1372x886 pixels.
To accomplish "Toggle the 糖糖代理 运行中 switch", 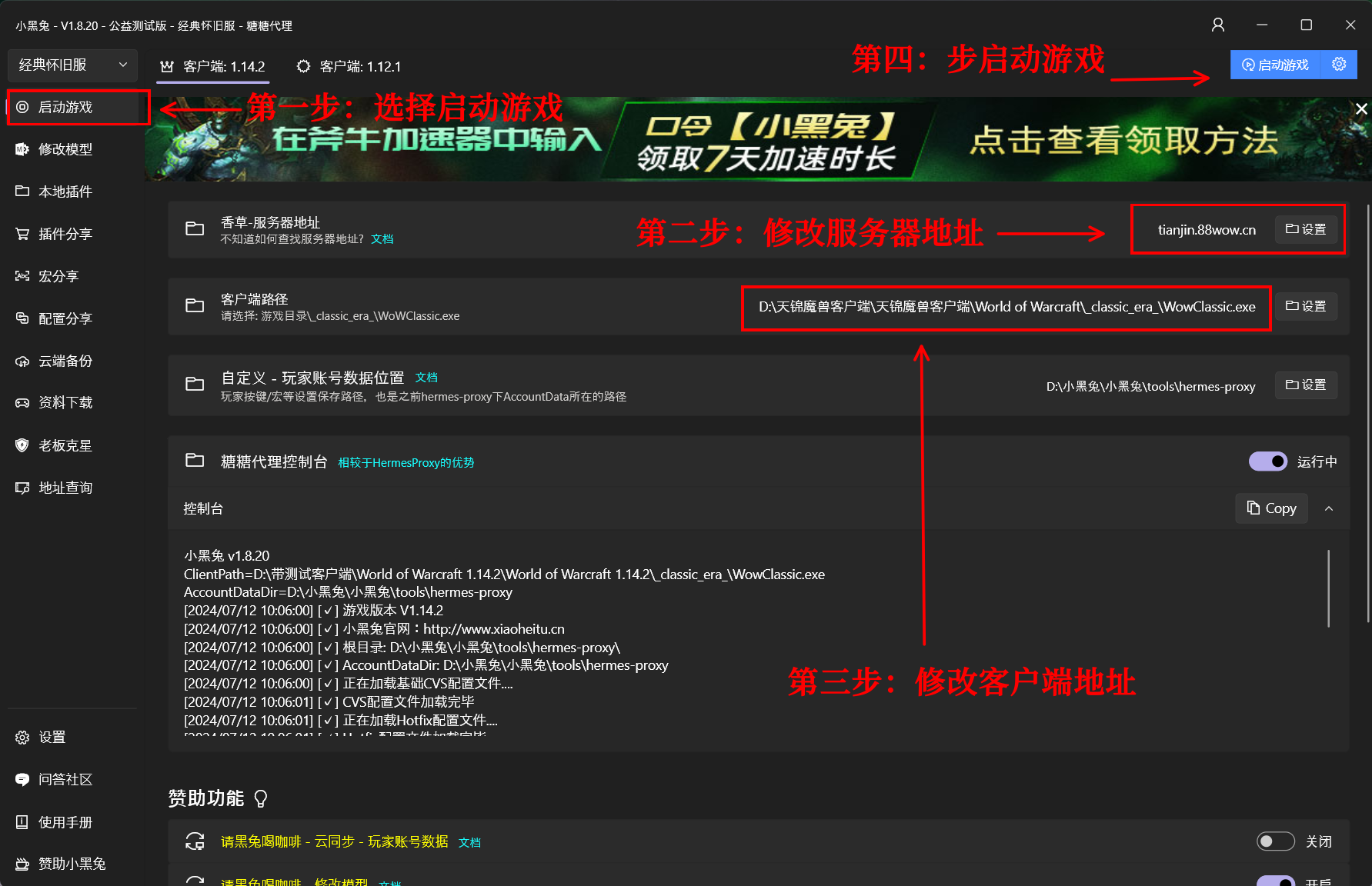I will pyautogui.click(x=1267, y=461).
